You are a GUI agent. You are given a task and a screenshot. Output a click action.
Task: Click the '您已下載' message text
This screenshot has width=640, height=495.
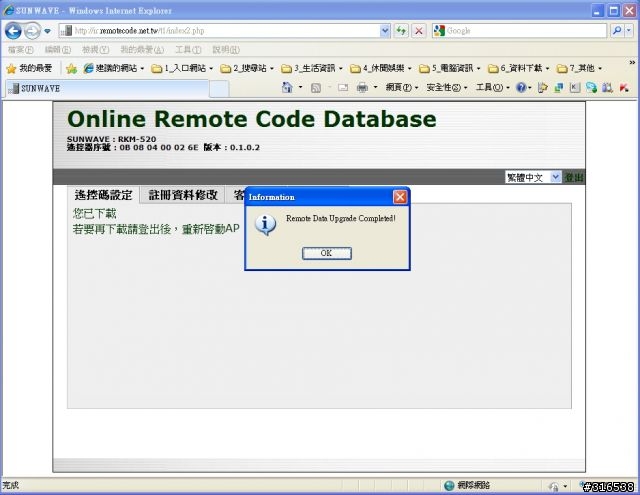pyautogui.click(x=94, y=213)
